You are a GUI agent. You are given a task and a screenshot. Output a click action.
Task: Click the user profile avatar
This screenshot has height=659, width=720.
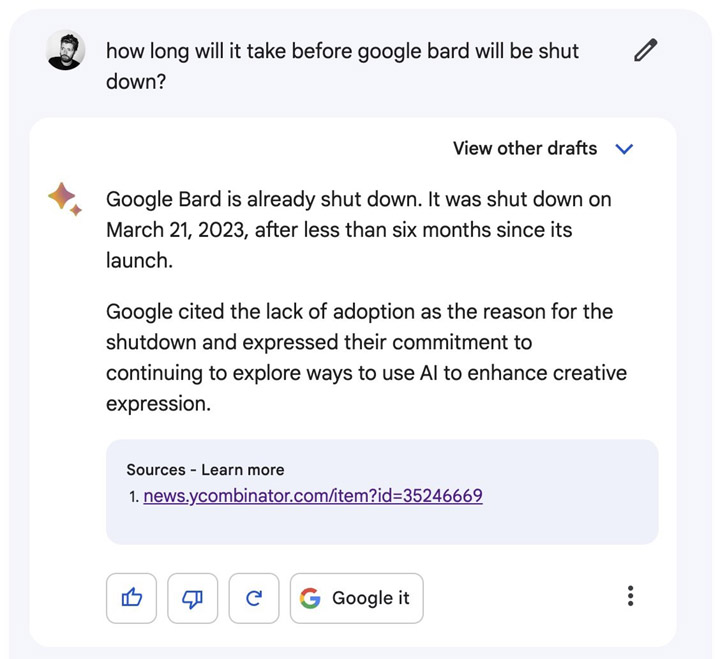66,50
